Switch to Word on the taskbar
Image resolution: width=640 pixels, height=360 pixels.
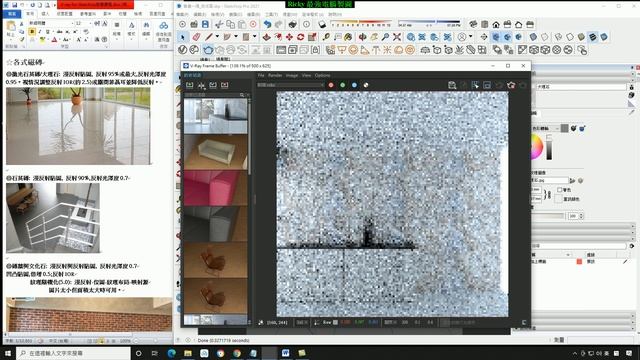pos(285,353)
